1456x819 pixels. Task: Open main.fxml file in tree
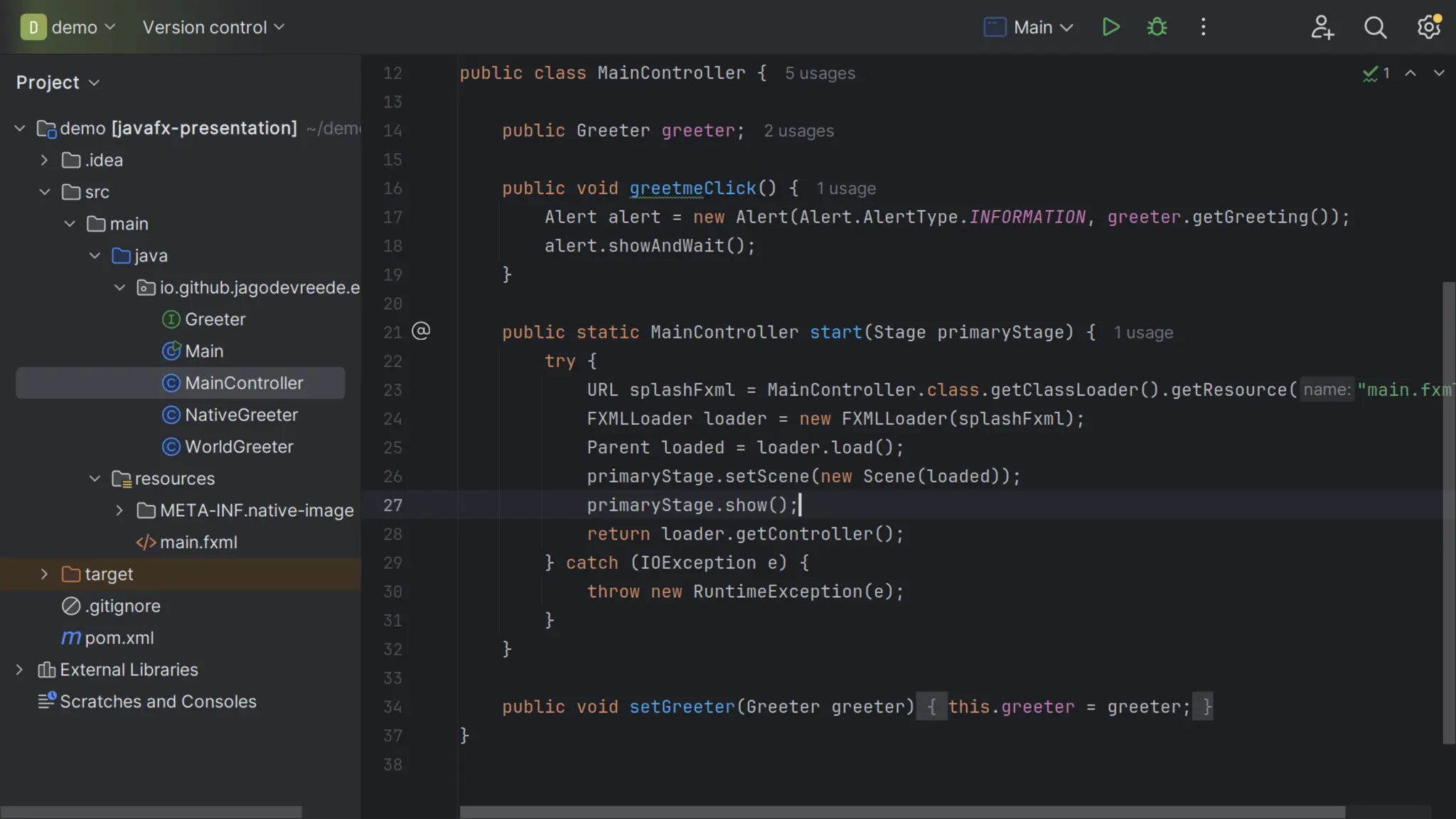[x=198, y=542]
